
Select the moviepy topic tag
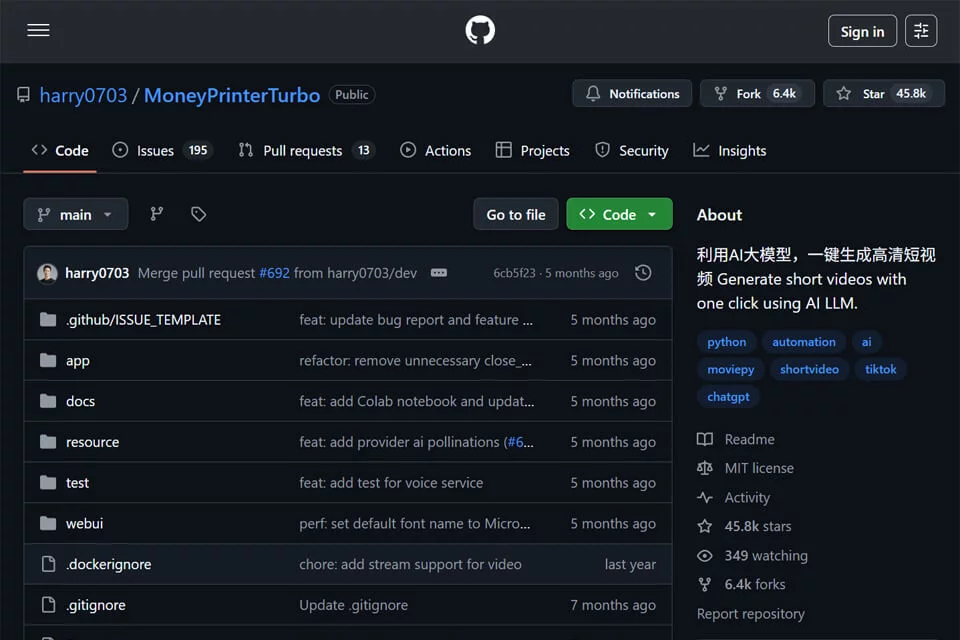point(730,369)
